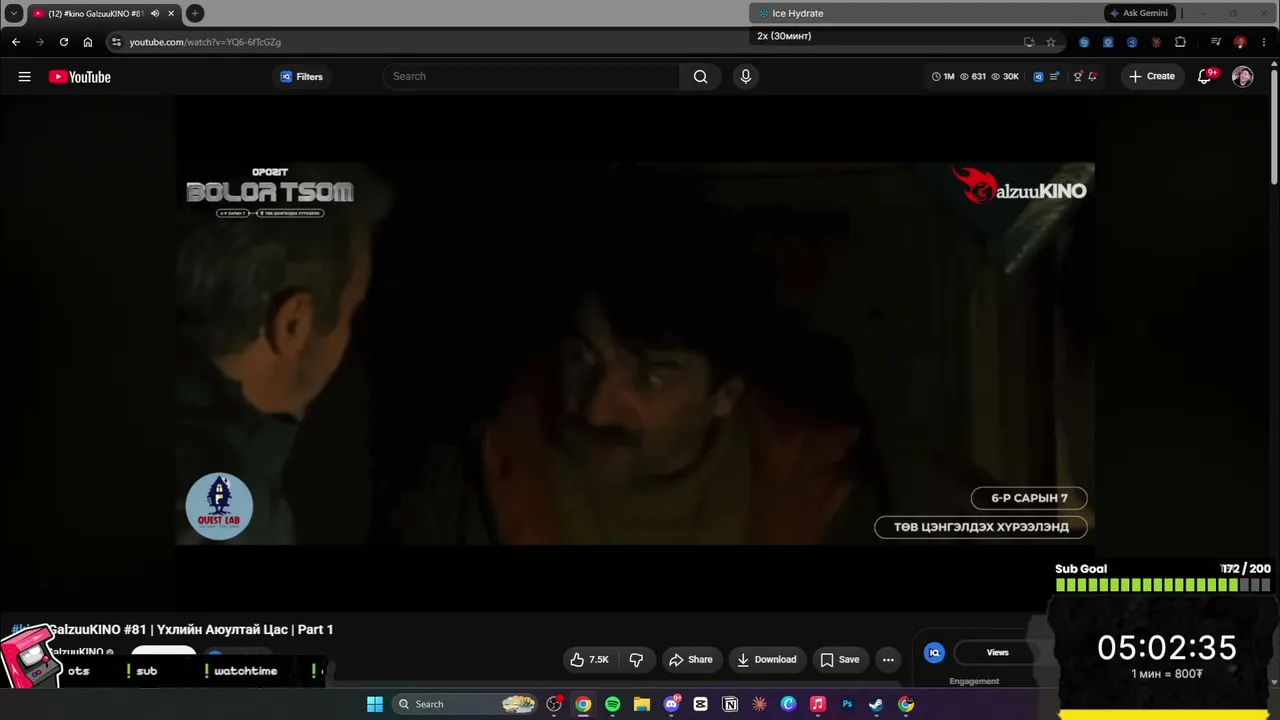The image size is (1280, 720).
Task: Go to the YouTube home logo
Action: (80, 77)
